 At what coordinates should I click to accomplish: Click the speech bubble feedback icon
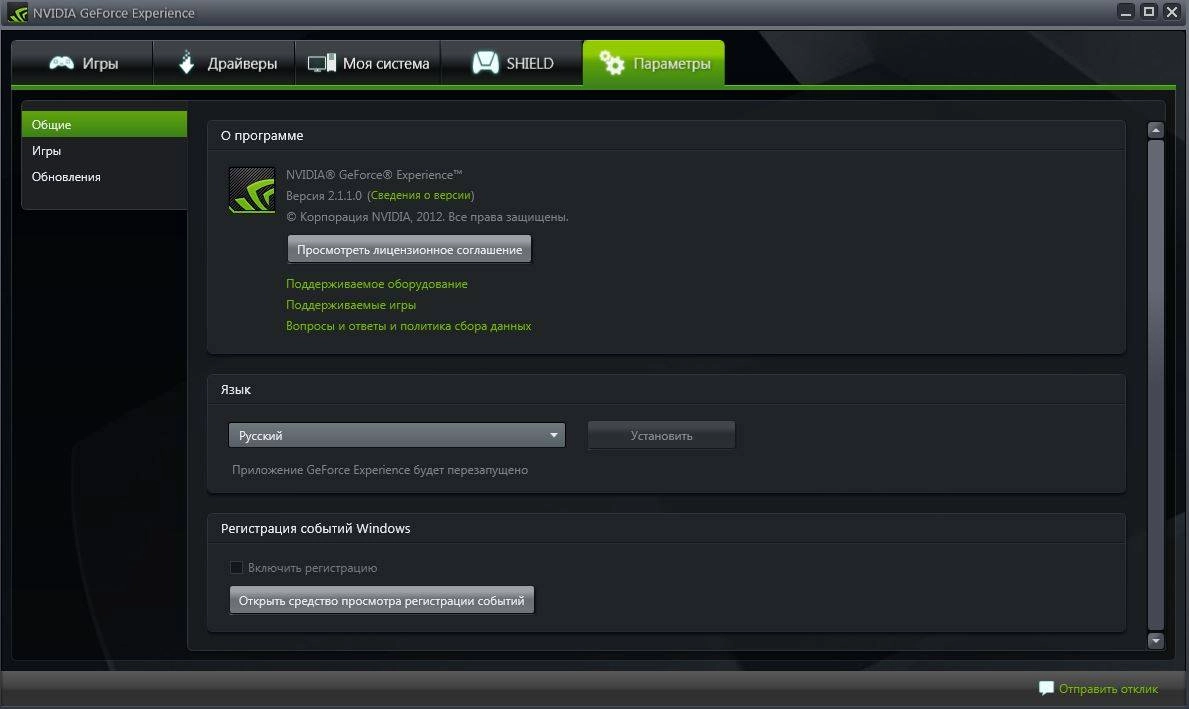click(1046, 688)
